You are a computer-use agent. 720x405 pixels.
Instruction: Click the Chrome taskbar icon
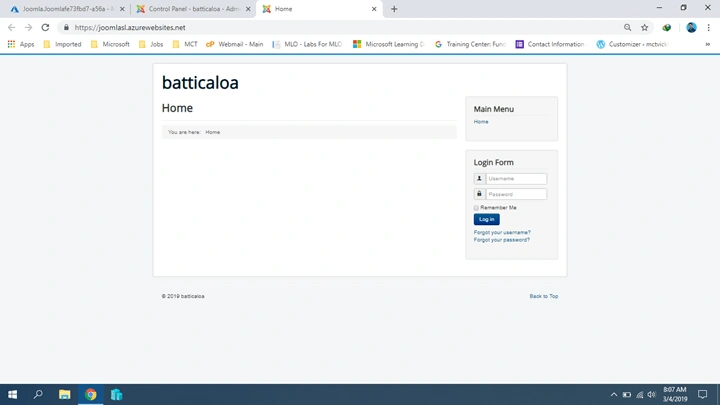90,394
